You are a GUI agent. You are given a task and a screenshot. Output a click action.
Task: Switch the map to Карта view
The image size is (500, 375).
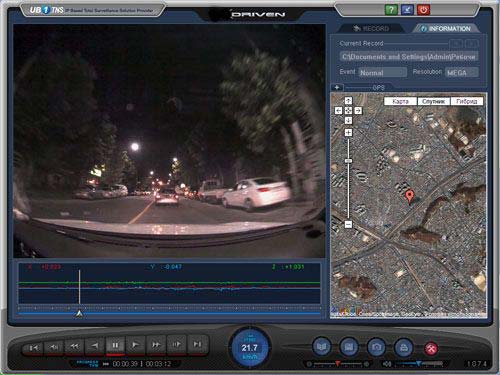tap(400, 101)
